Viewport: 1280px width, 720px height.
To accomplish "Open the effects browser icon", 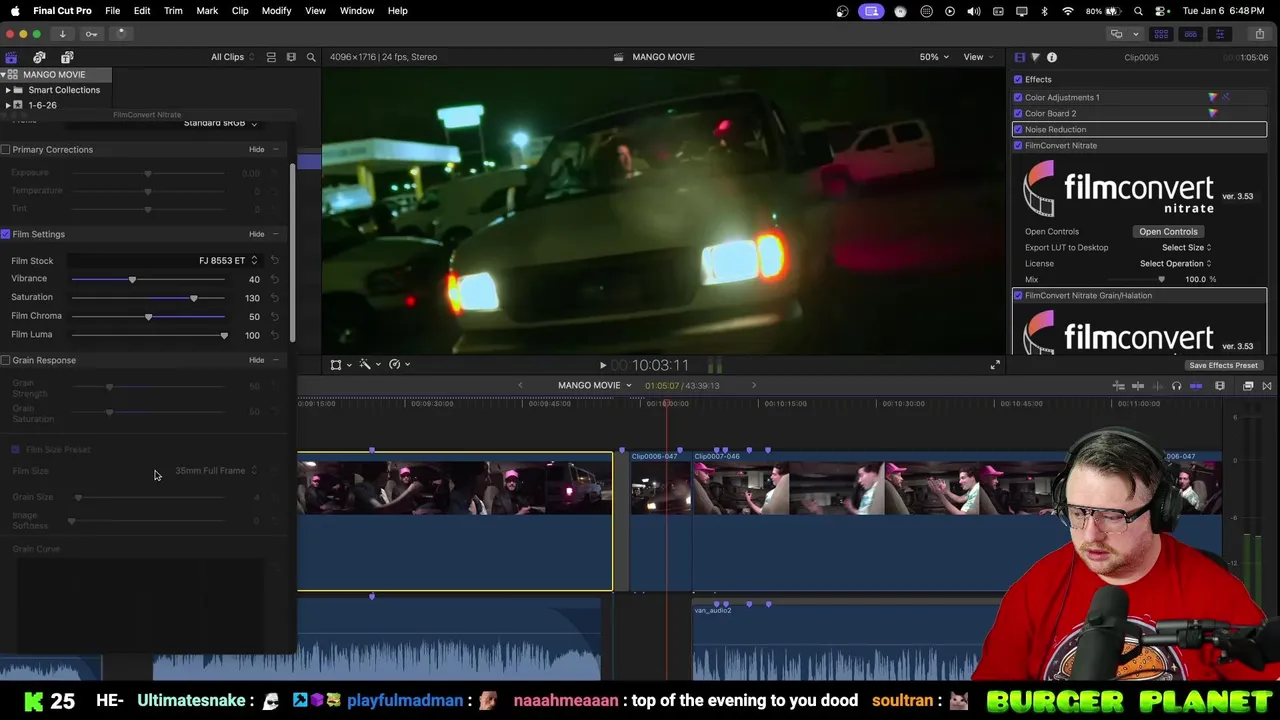I will pos(1248,386).
